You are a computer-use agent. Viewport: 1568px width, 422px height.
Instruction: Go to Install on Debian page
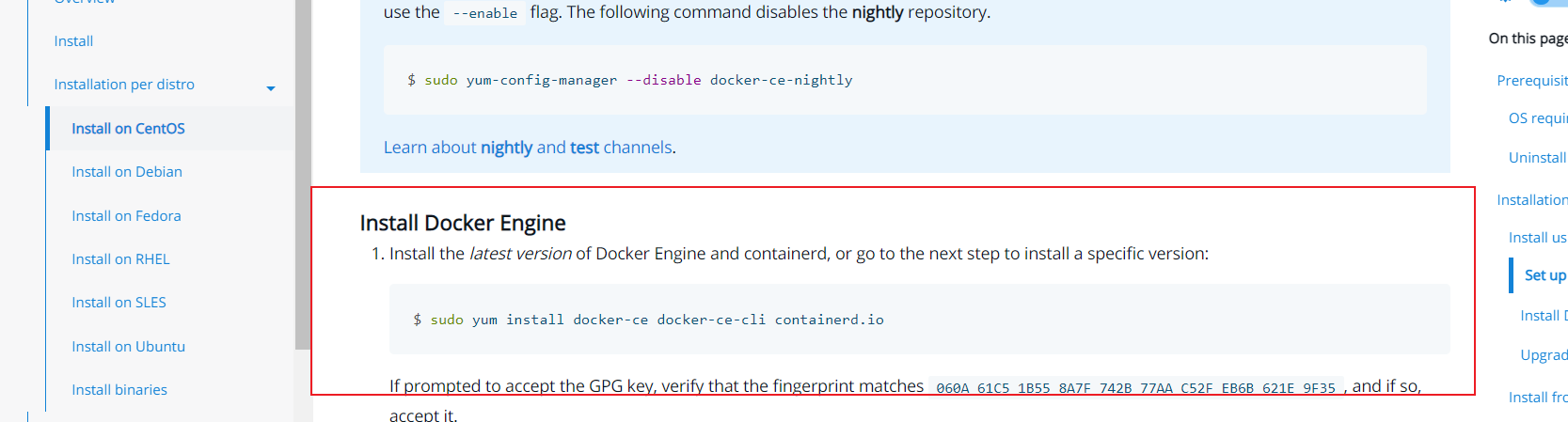click(127, 172)
